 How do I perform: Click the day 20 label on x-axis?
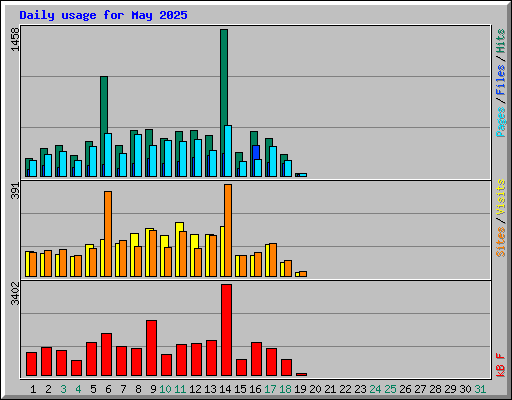[315, 389]
